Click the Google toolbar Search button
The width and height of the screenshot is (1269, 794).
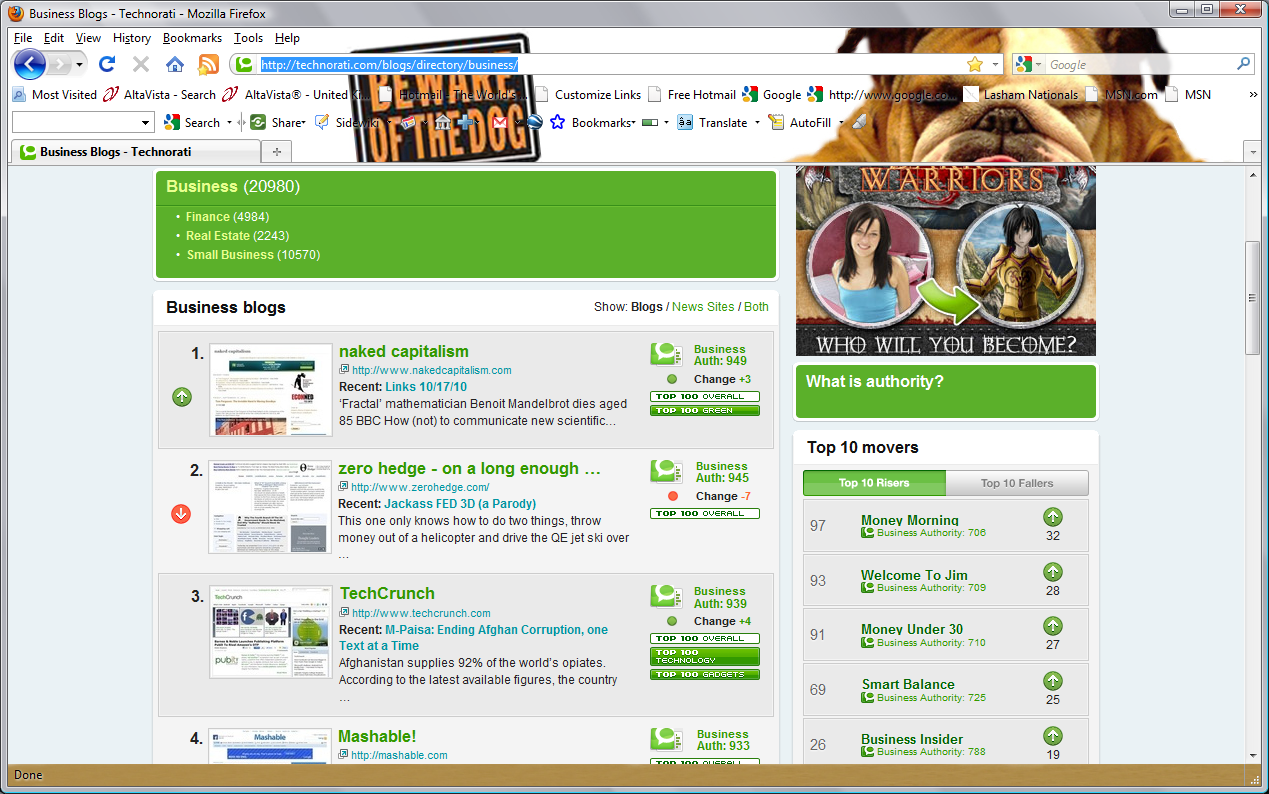point(192,122)
